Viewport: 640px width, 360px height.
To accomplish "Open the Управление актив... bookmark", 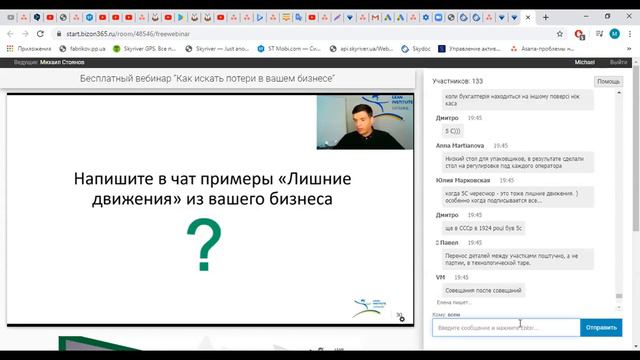I will click(469, 49).
